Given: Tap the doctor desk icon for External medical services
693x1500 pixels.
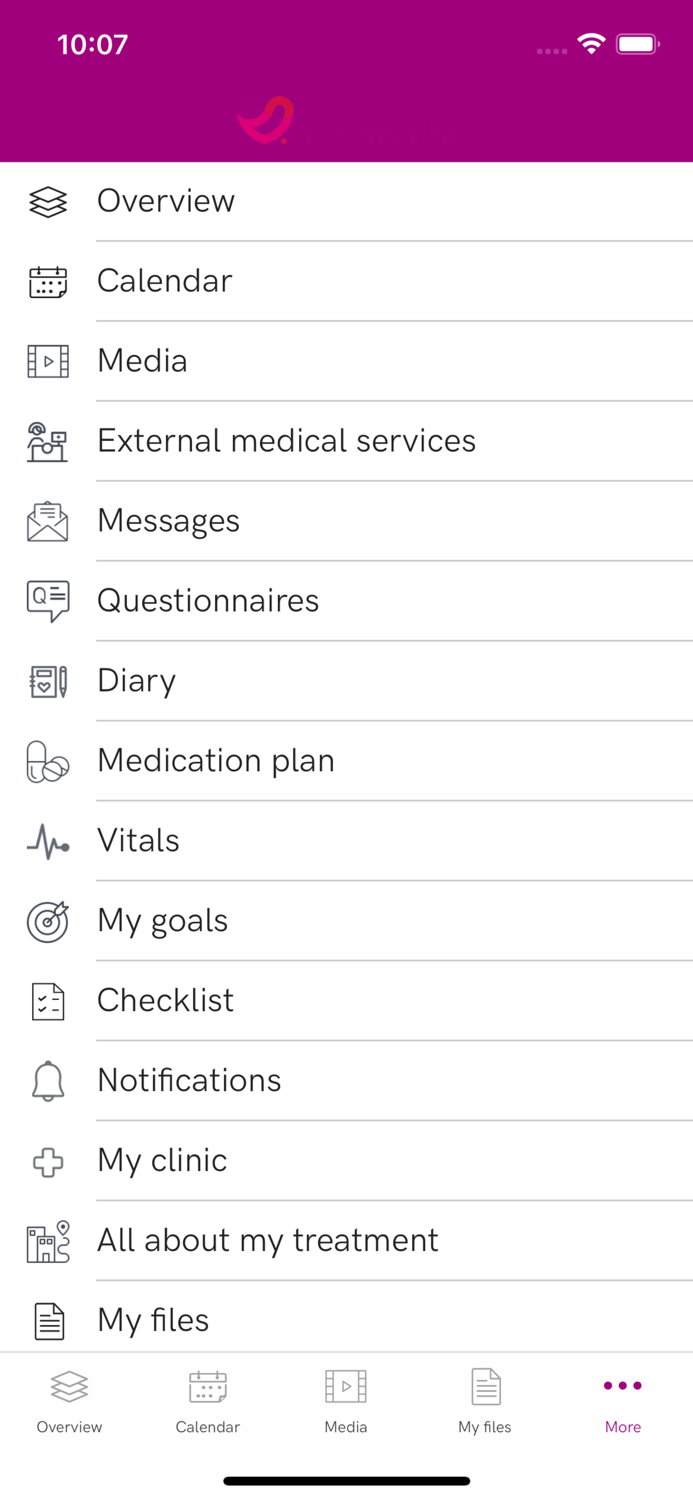Looking at the screenshot, I should pyautogui.click(x=48, y=442).
